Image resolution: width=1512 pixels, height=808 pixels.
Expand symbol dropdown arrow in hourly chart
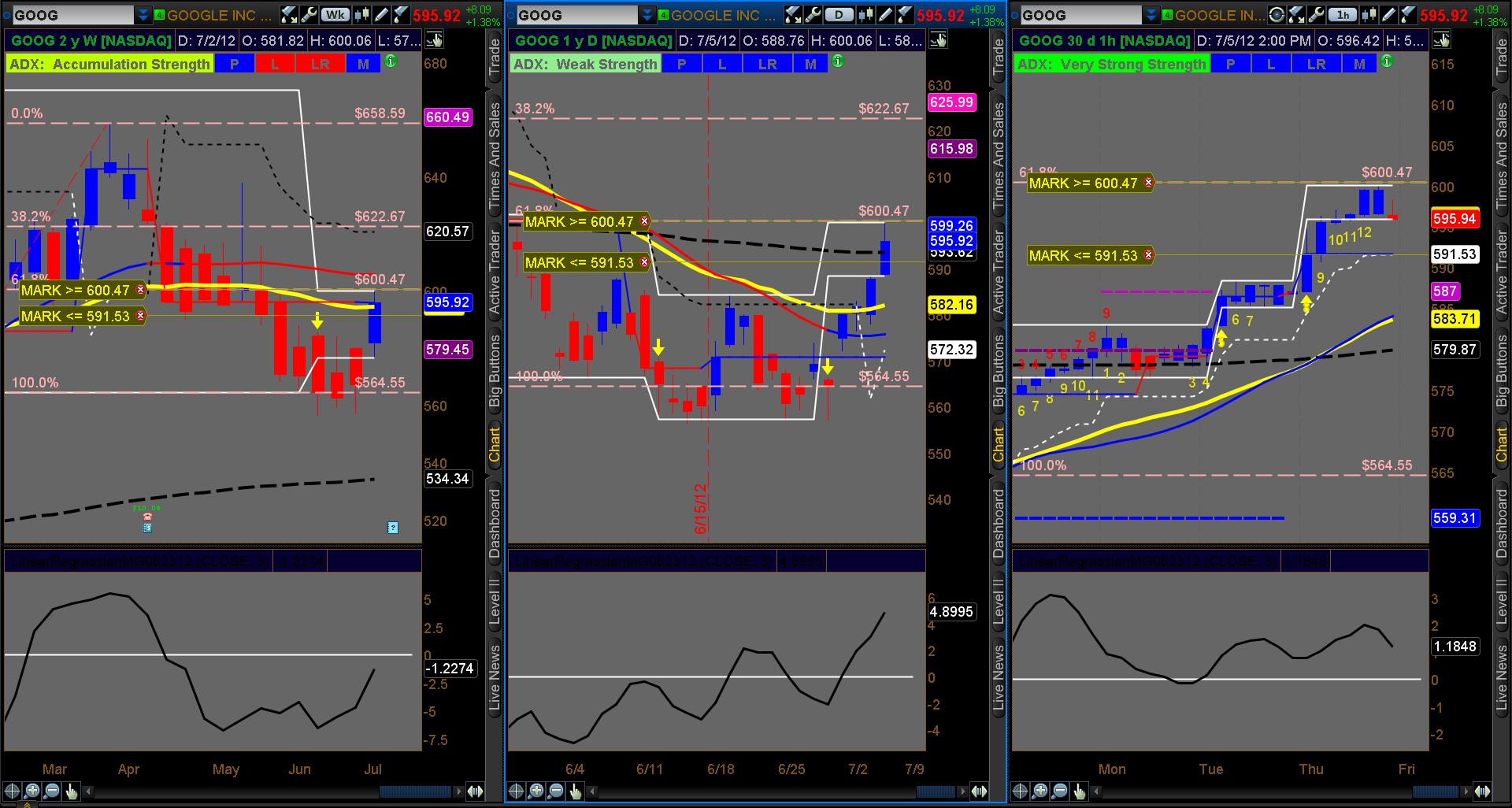tap(1150, 15)
